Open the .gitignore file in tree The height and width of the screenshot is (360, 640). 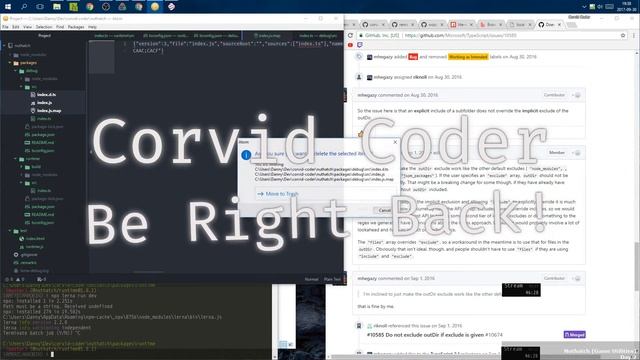coord(29,255)
